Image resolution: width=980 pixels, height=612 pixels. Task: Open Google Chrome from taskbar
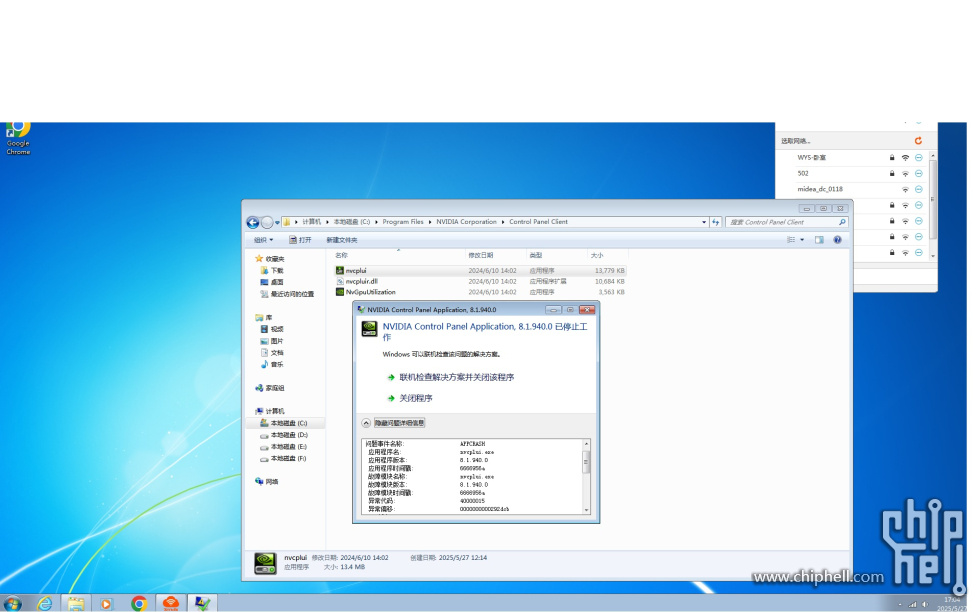139,603
